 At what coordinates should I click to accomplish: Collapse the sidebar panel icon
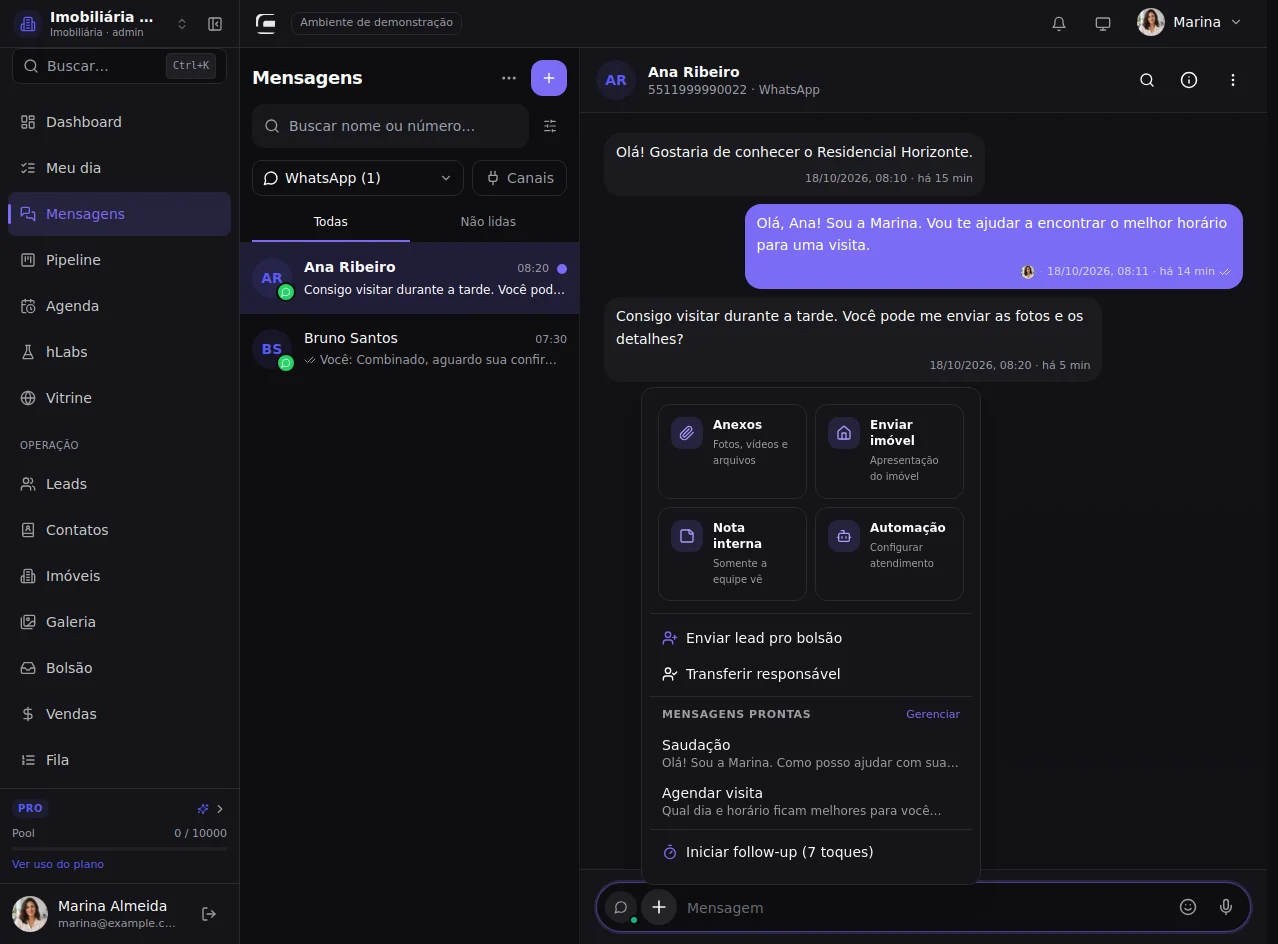(215, 24)
